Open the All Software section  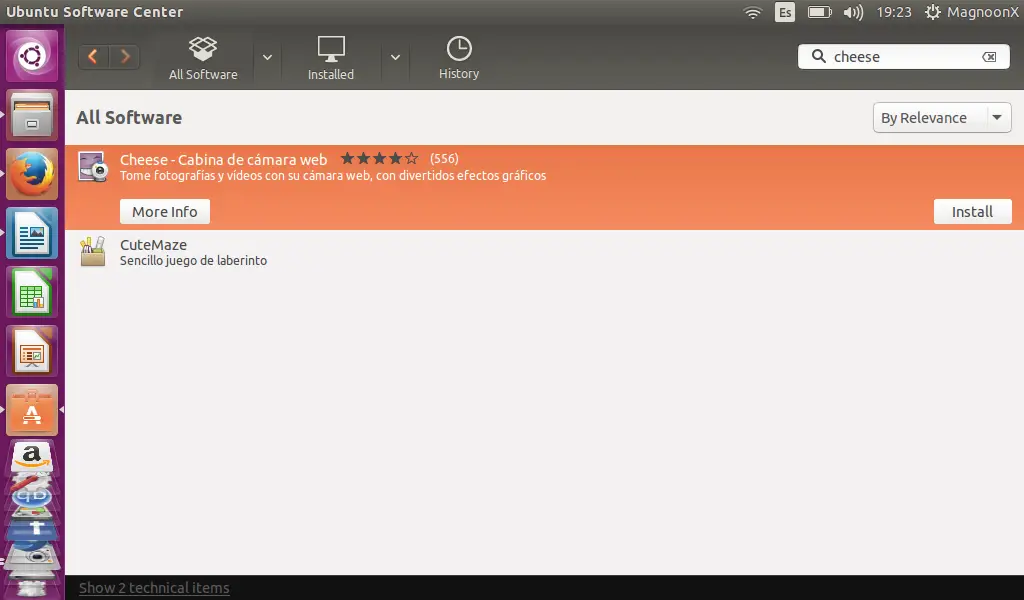[x=203, y=58]
